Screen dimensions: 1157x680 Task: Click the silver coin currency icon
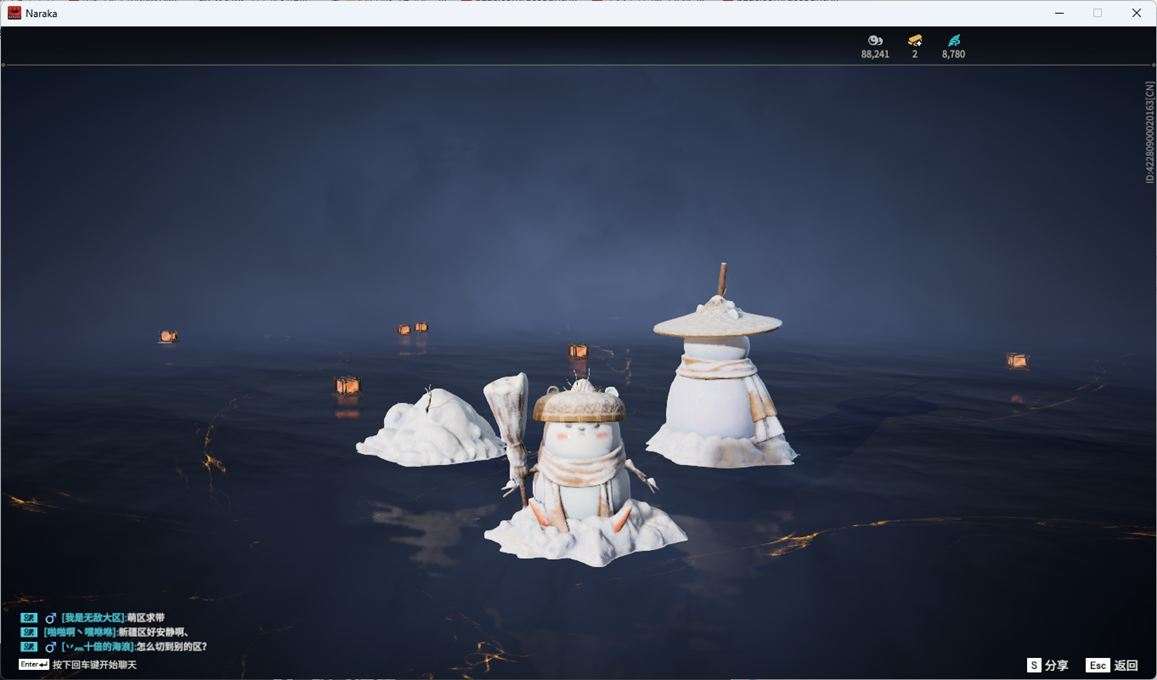(875, 41)
